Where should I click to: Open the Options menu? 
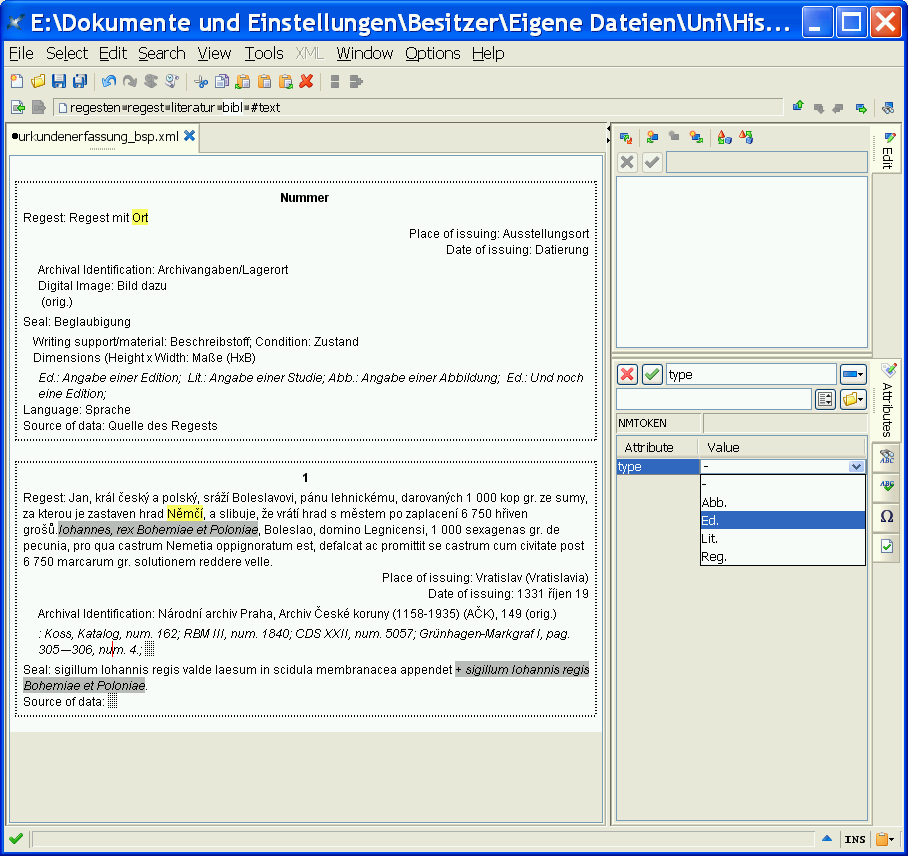coord(433,53)
